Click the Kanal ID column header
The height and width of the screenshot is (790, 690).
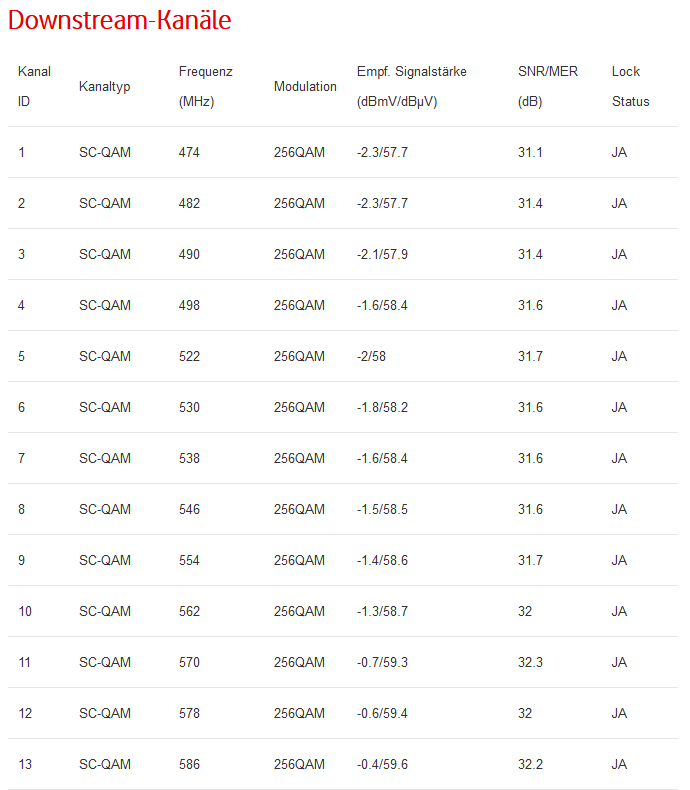[34, 86]
